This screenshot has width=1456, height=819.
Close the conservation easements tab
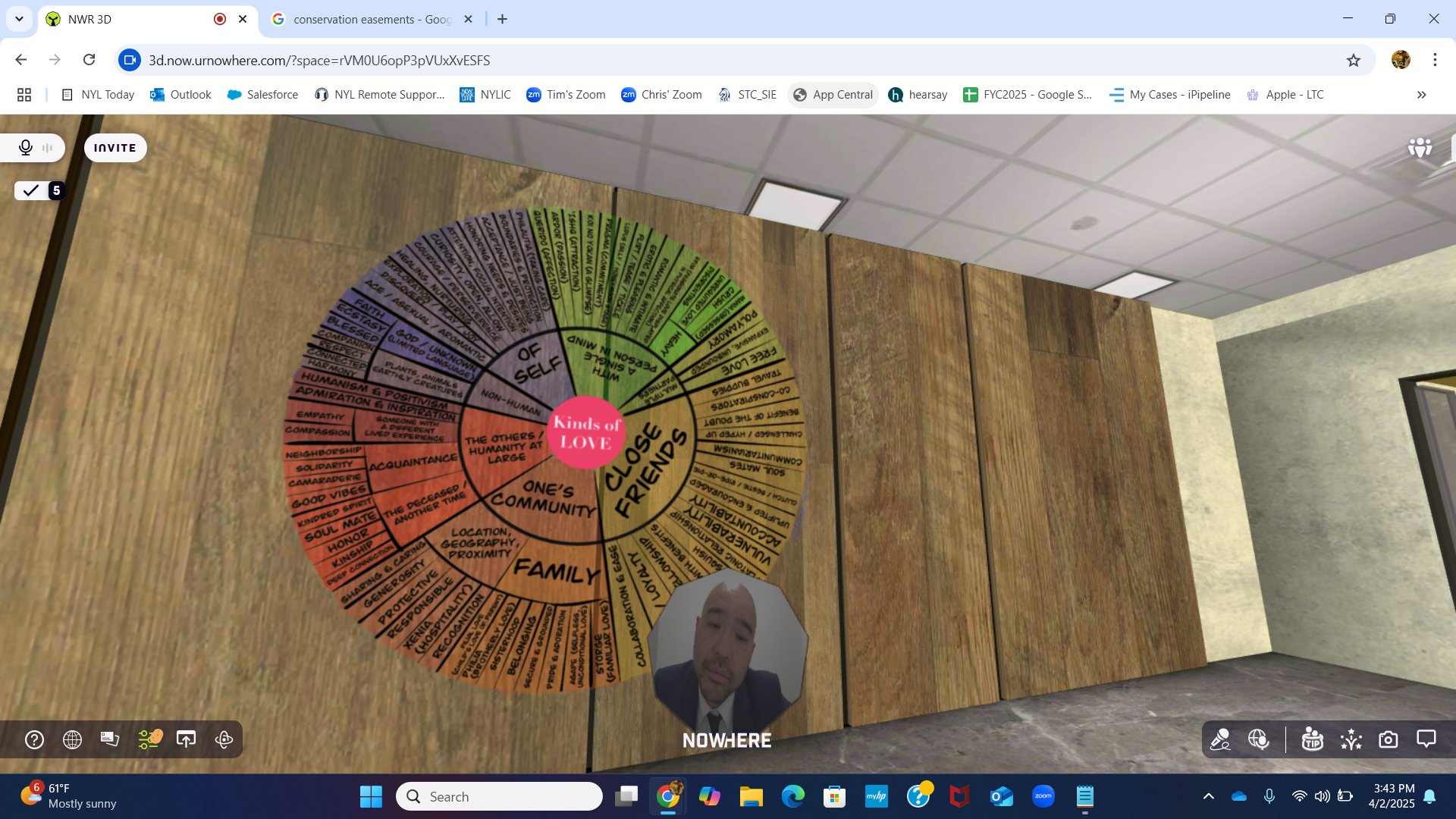(468, 19)
